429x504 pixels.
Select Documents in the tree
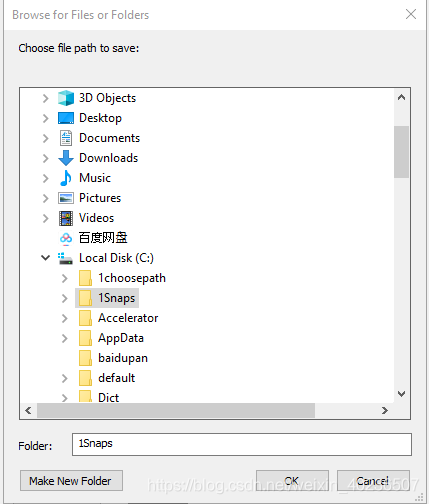(x=109, y=138)
